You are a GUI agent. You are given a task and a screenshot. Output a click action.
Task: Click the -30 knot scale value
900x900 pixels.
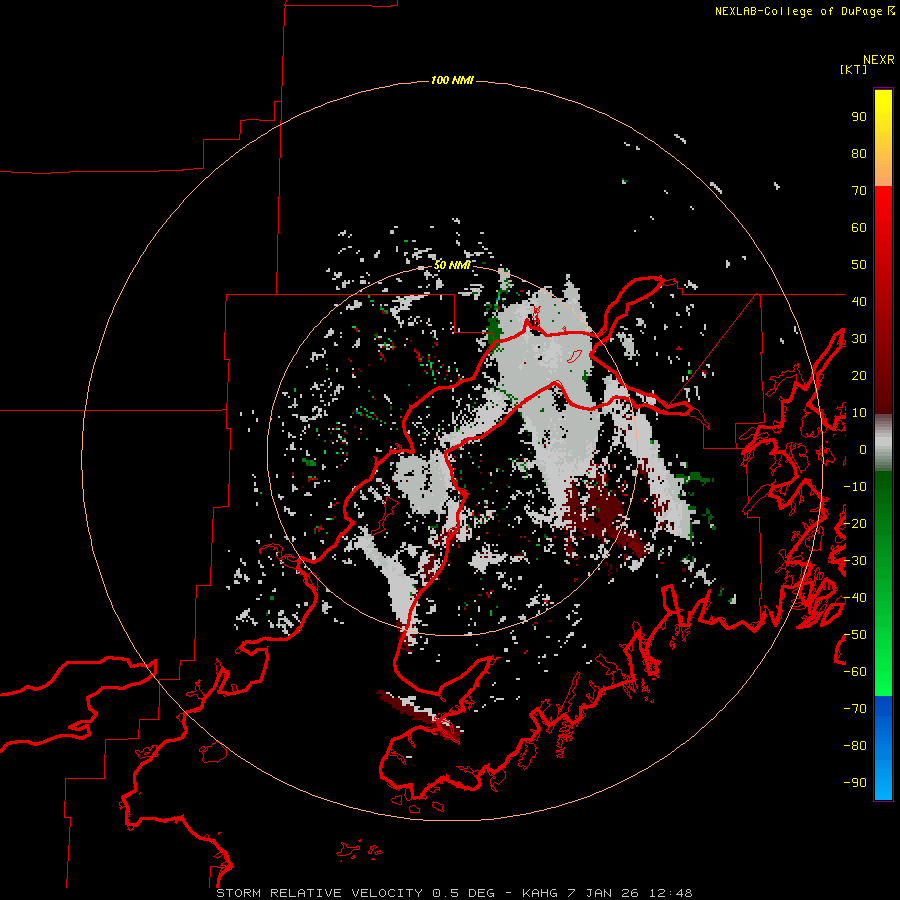click(855, 561)
